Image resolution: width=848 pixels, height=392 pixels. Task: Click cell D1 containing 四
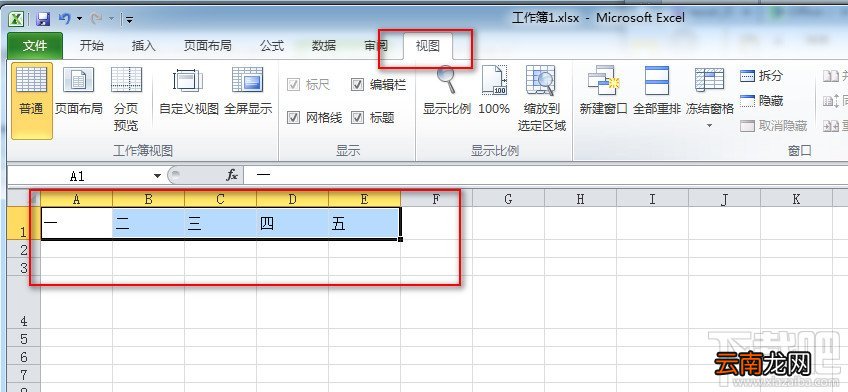point(292,223)
